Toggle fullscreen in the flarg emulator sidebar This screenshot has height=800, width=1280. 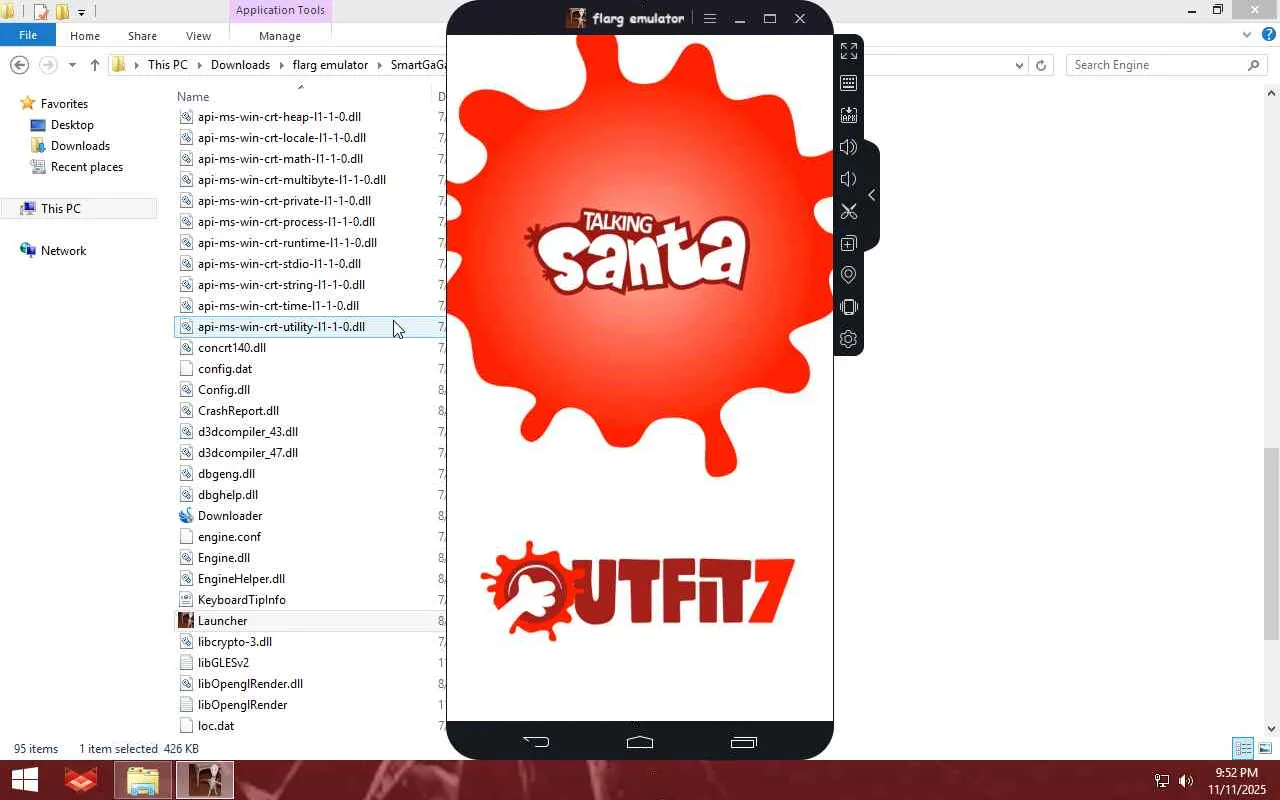(x=849, y=51)
